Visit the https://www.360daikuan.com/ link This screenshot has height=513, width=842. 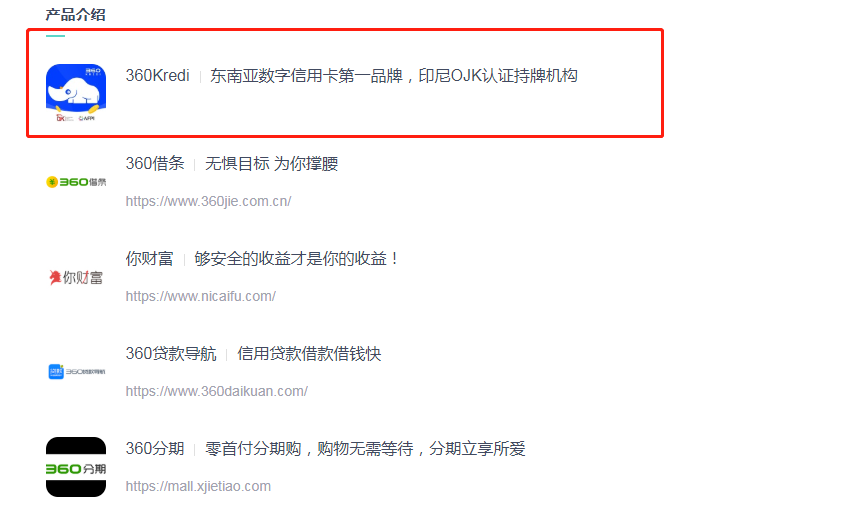(x=216, y=391)
